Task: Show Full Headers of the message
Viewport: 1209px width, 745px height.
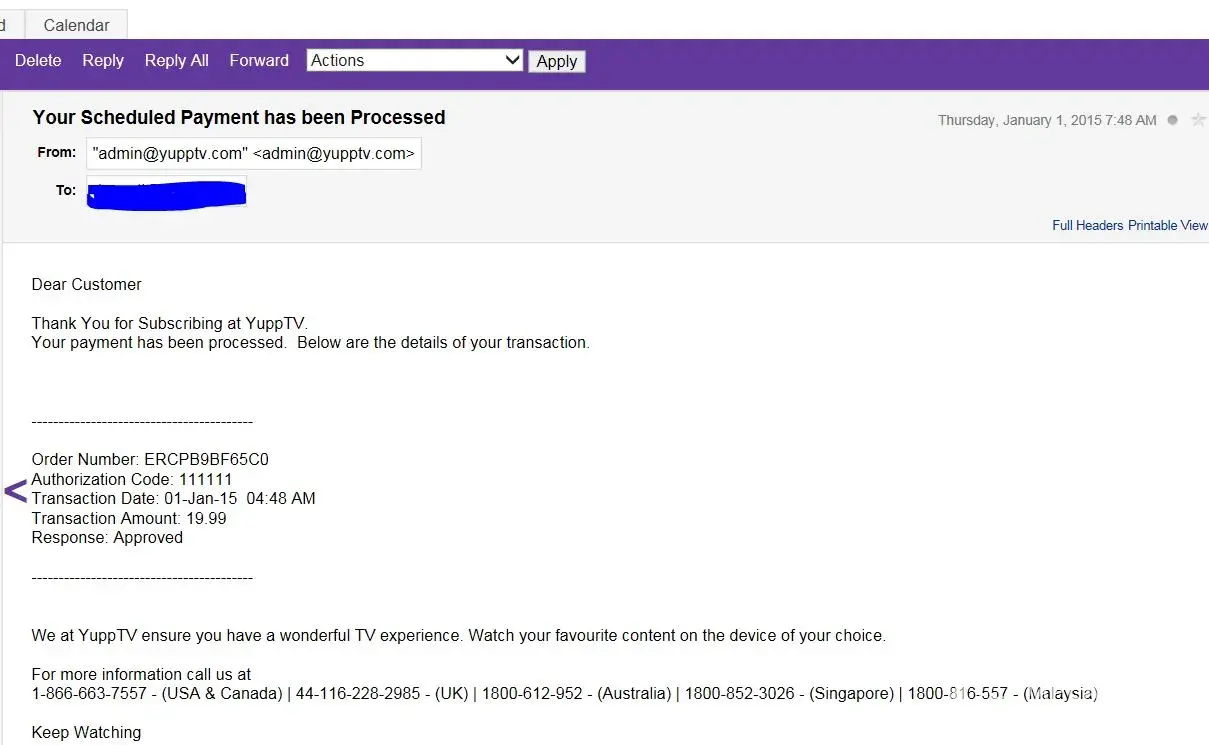Action: pos(1087,225)
